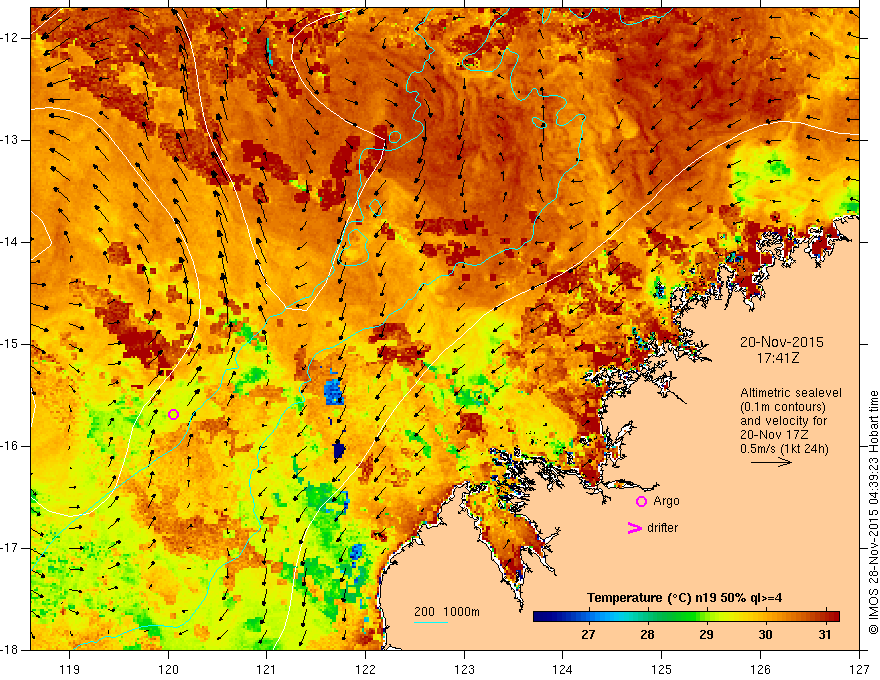Click the longitude label 124
The width and height of the screenshot is (880, 680).
[x=562, y=669]
